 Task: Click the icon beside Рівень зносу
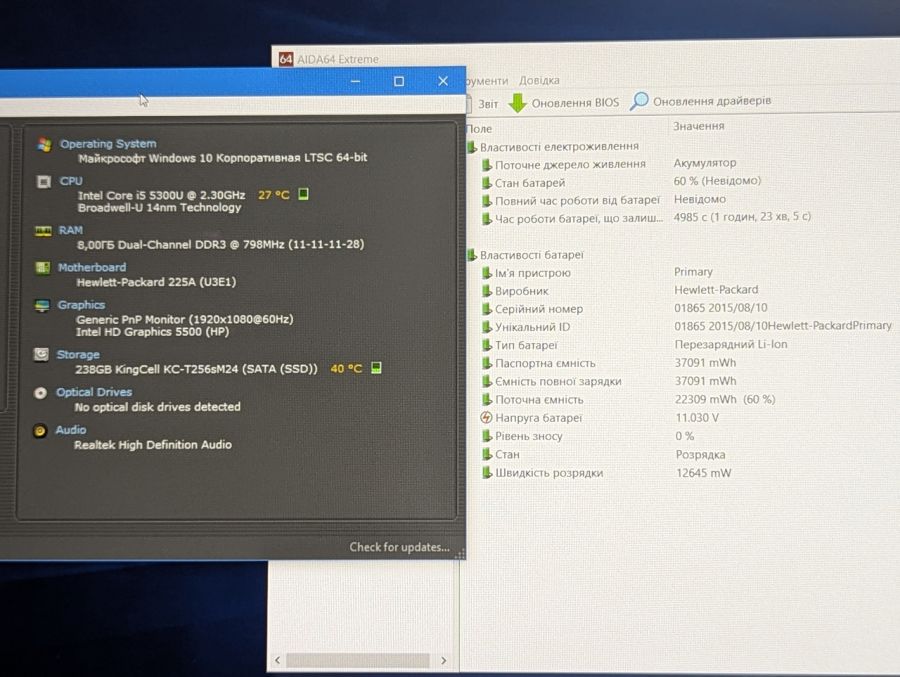[487, 436]
